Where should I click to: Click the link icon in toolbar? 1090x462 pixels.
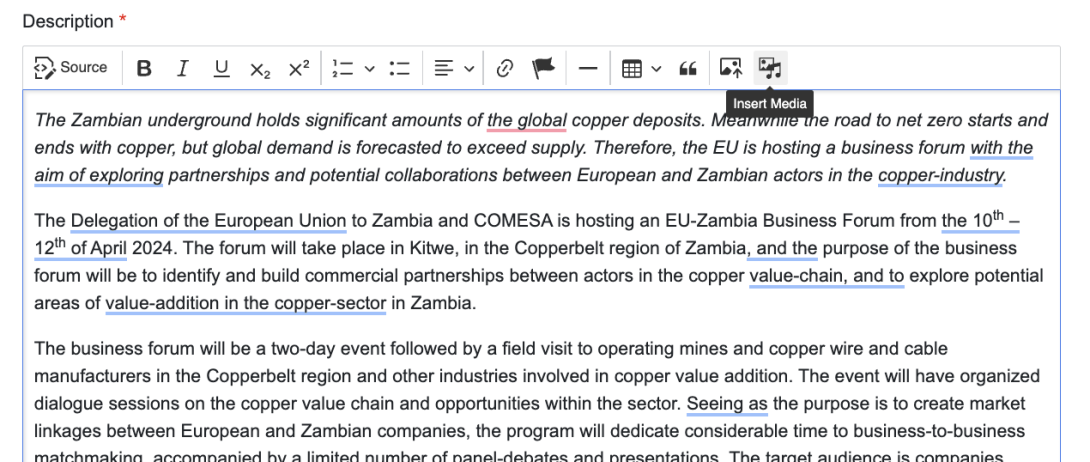click(505, 68)
